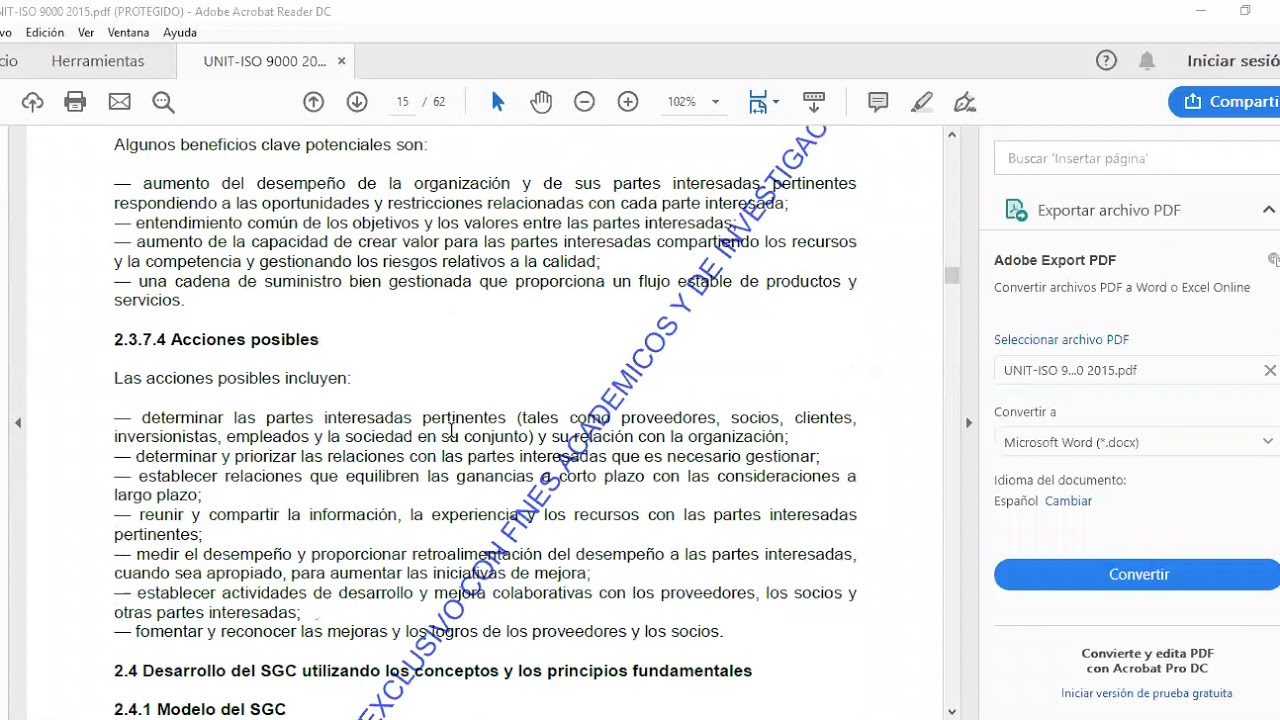Remove selected file UNIT-ISO 9...0 2015.pdf
This screenshot has width=1280, height=720.
point(1270,370)
